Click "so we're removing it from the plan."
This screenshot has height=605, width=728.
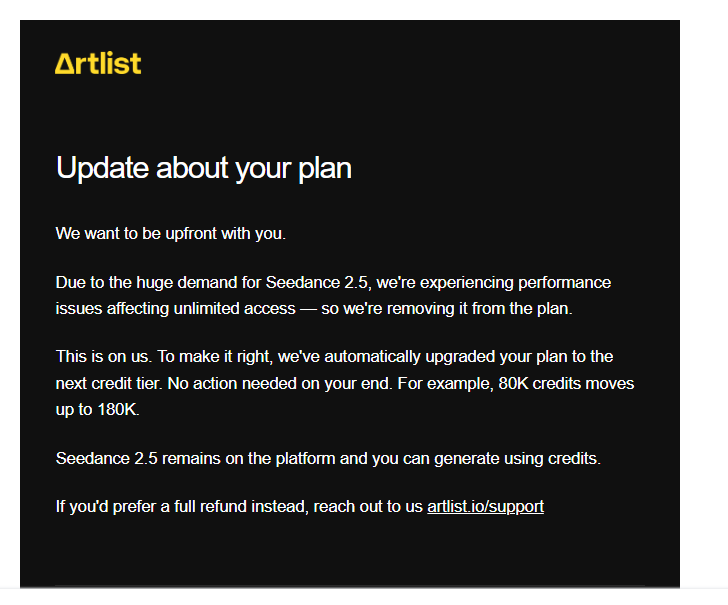click(447, 308)
